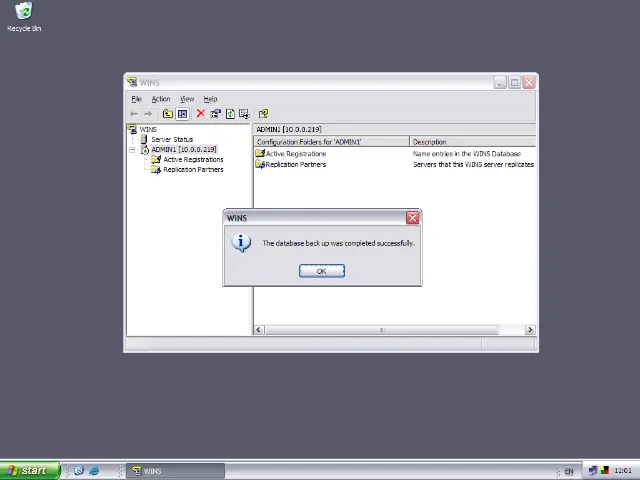The width and height of the screenshot is (640, 480).
Task: Launch Internet Explorer from Quick Launch
Action: coord(94,471)
